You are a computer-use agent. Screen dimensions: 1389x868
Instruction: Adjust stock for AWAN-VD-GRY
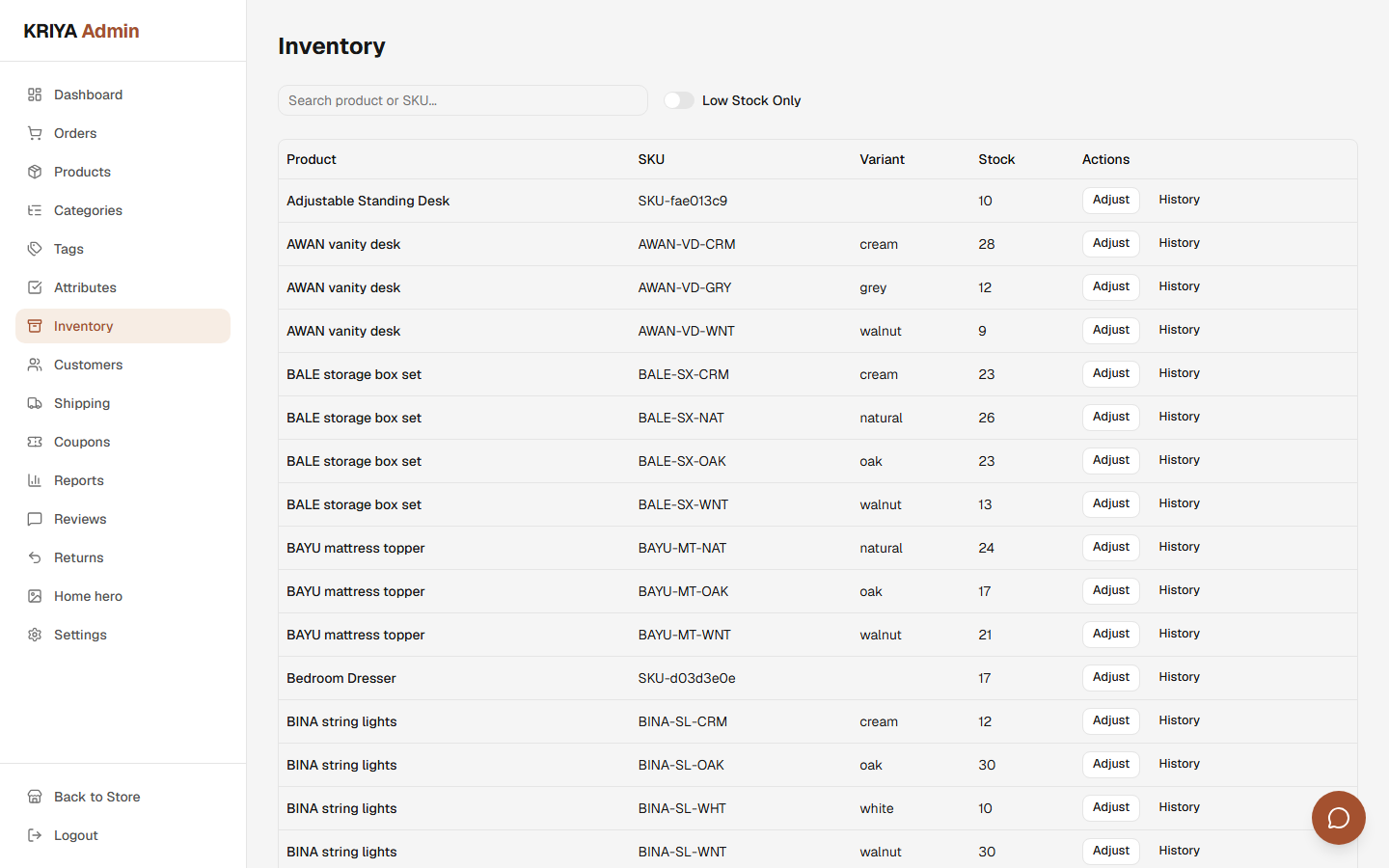point(1111,286)
